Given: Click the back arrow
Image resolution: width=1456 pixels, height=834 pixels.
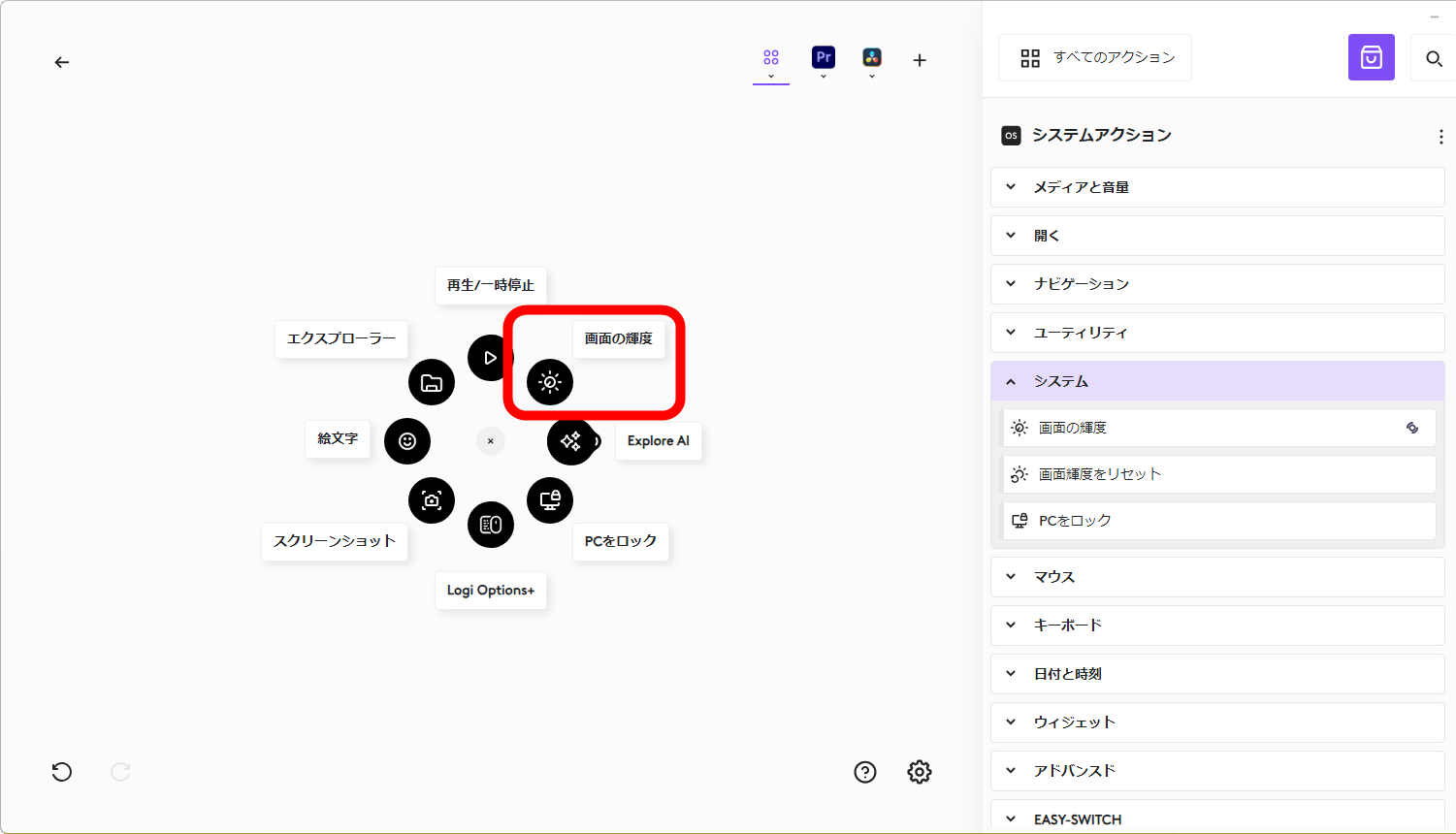Looking at the screenshot, I should 62,62.
